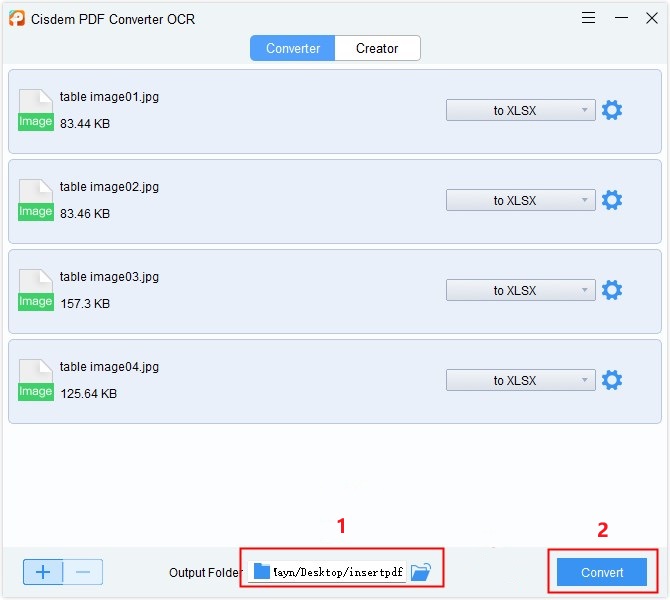This screenshot has width=670, height=600.
Task: Switch to the Converter tab
Action: click(x=293, y=48)
